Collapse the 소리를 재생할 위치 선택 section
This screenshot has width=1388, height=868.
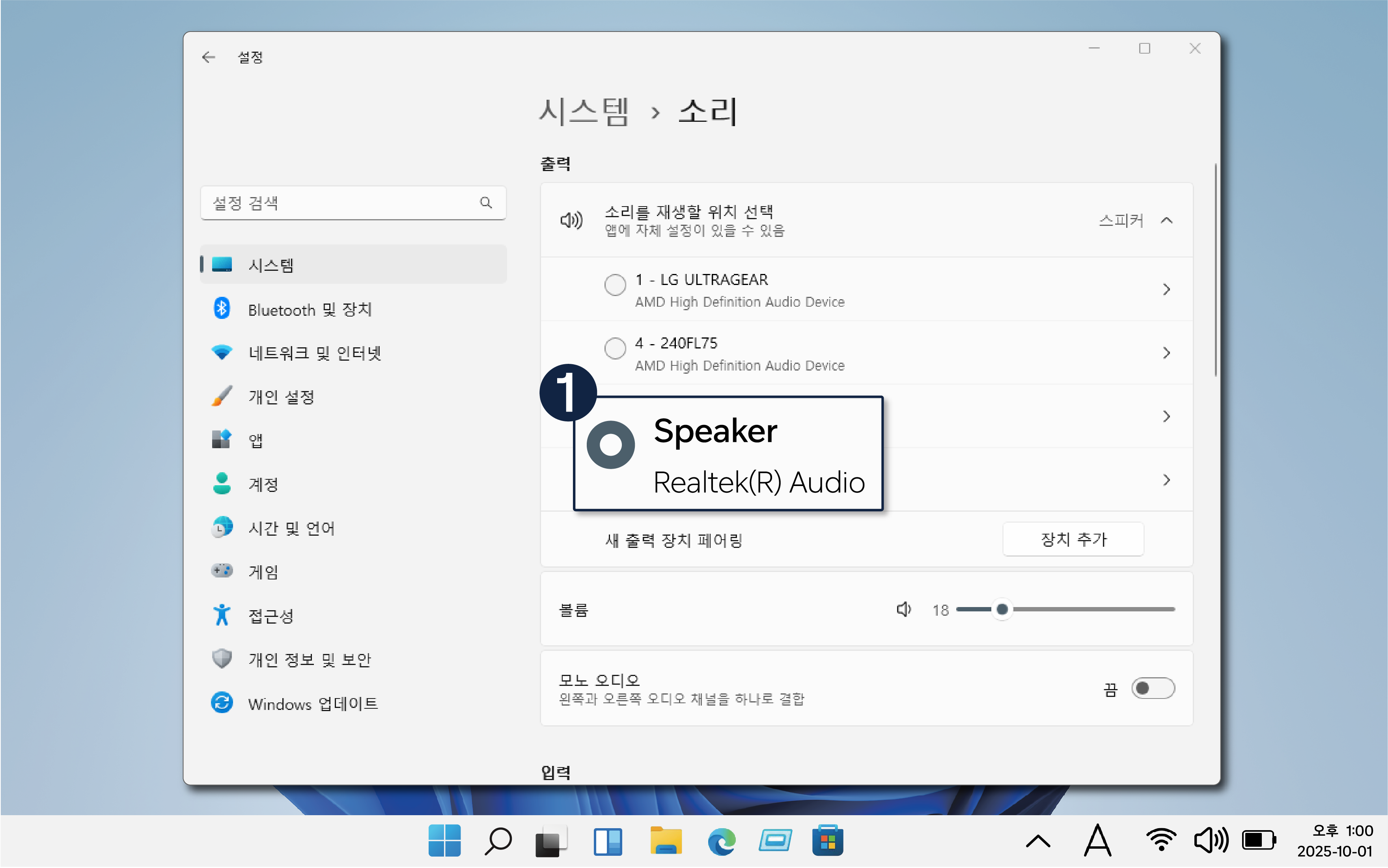click(x=1166, y=220)
